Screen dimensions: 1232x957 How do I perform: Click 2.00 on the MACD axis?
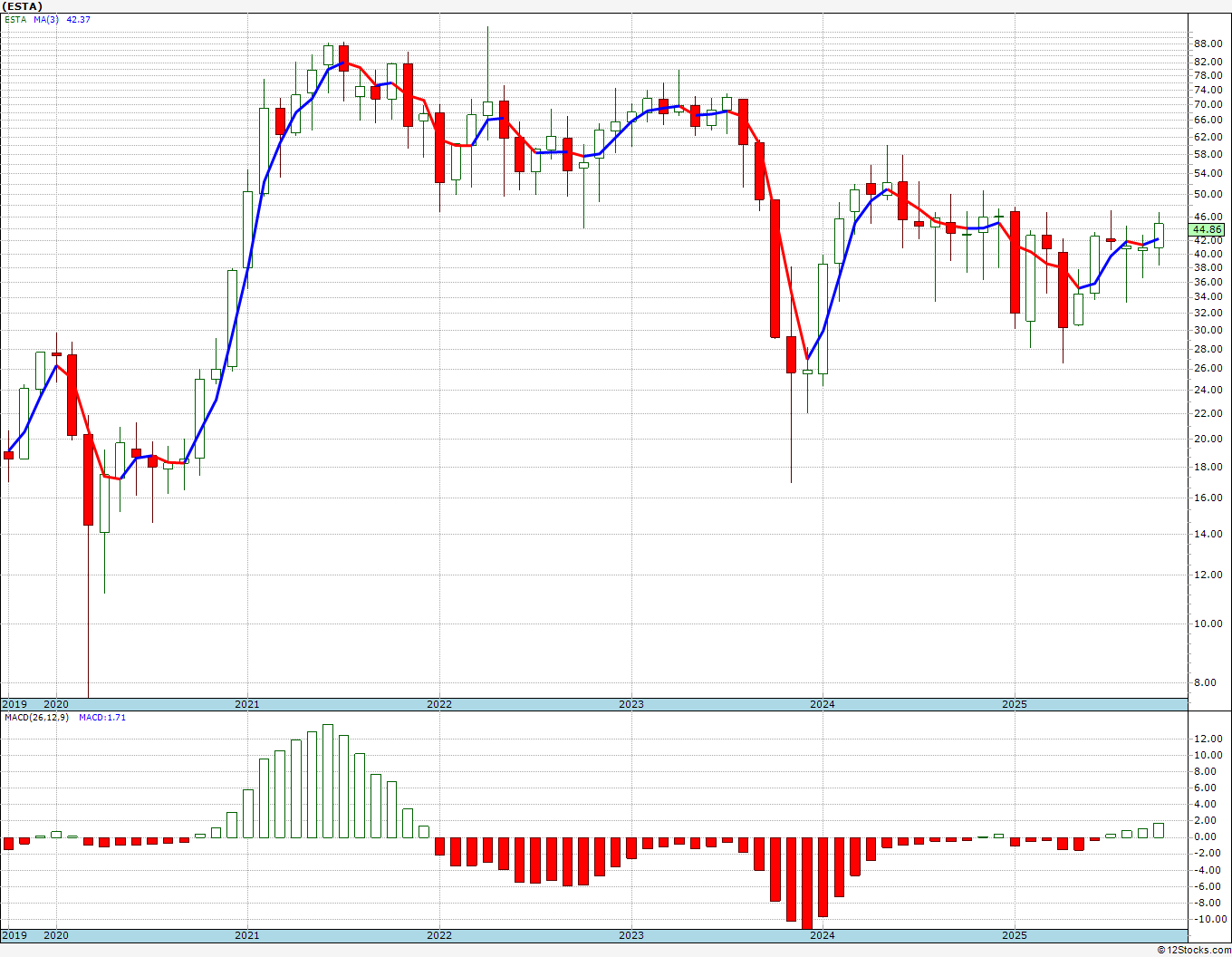tap(1205, 820)
